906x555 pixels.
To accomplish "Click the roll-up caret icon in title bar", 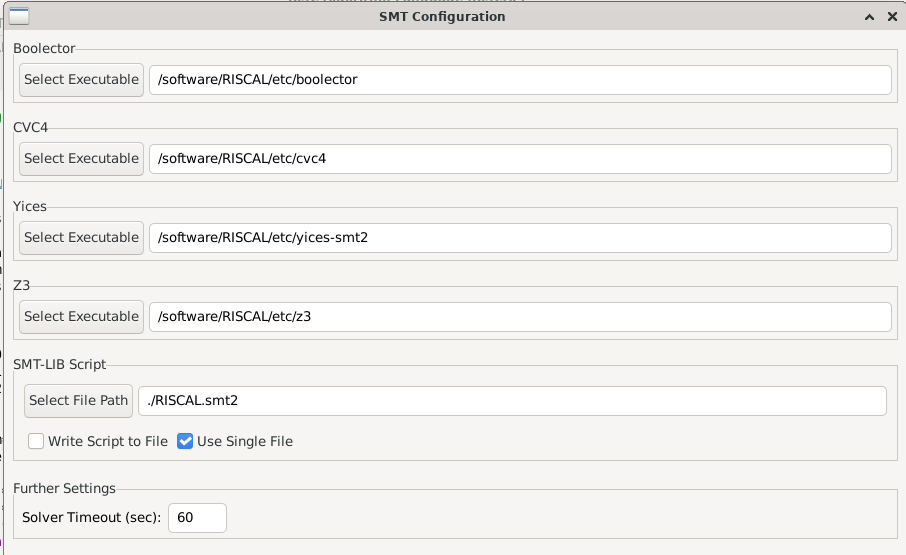I will tap(868, 17).
